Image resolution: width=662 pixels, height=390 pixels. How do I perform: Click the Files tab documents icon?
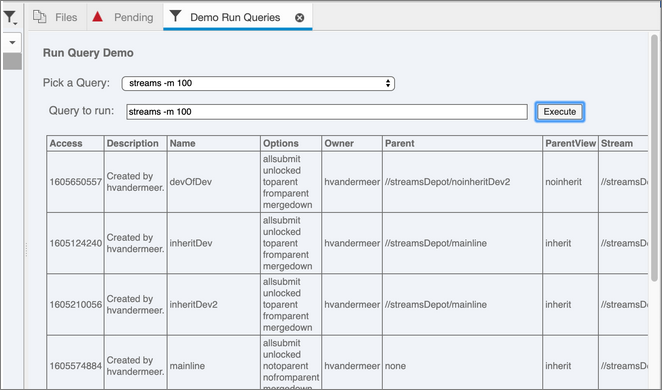pyautogui.click(x=40, y=17)
